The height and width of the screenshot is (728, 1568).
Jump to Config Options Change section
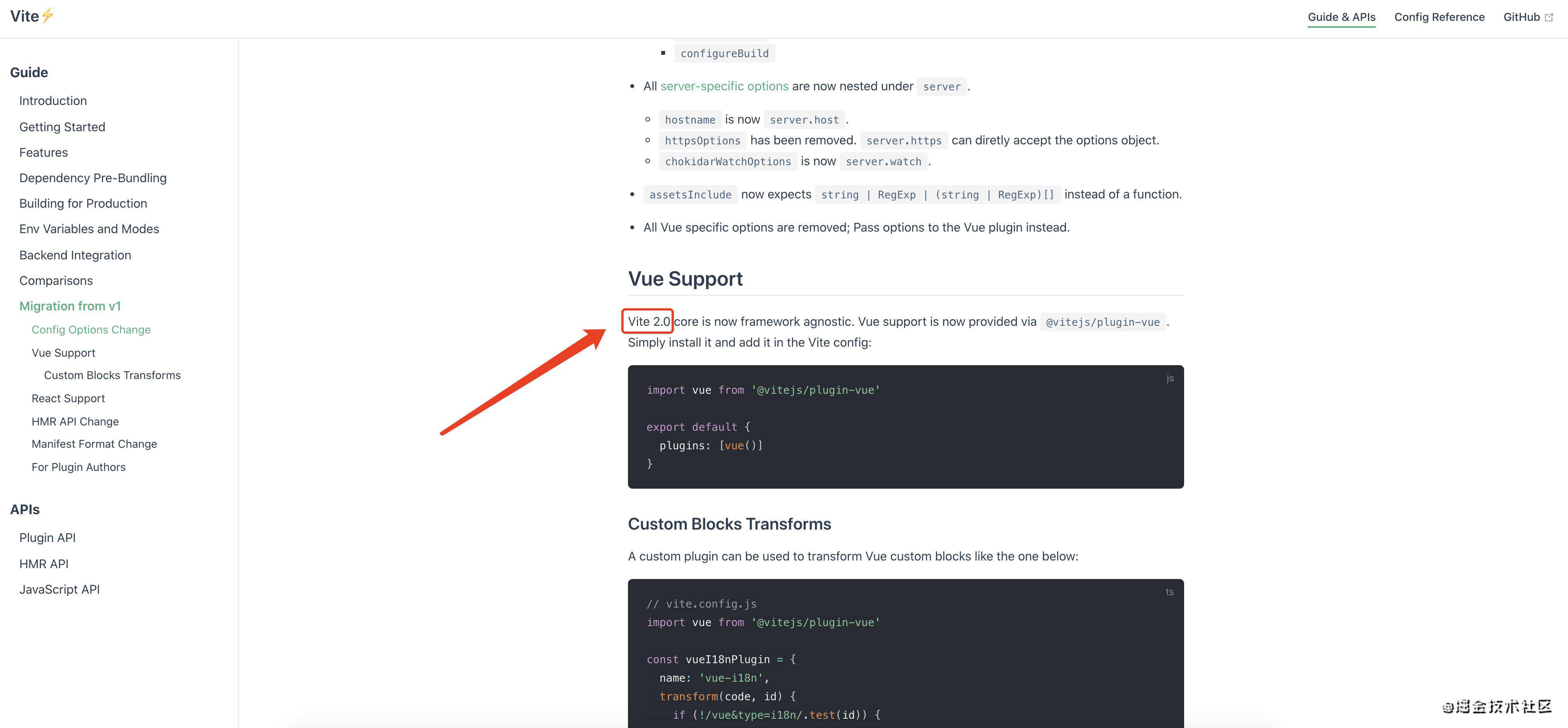[91, 330]
